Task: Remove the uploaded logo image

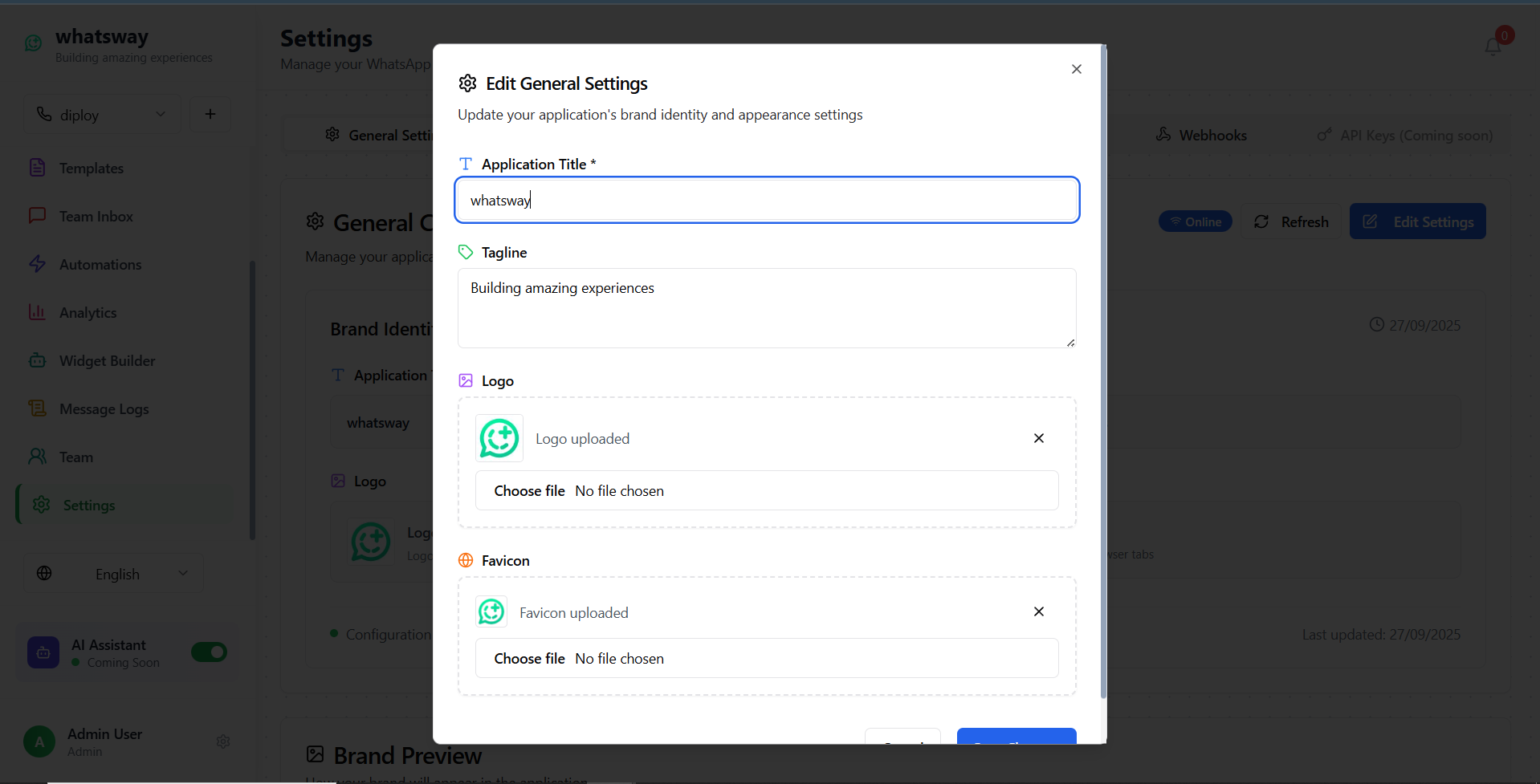Action: click(1038, 438)
